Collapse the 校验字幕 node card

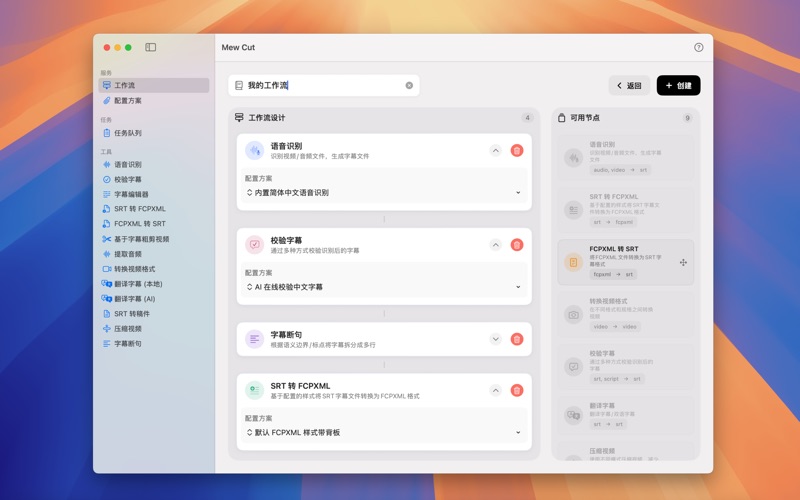coord(495,245)
